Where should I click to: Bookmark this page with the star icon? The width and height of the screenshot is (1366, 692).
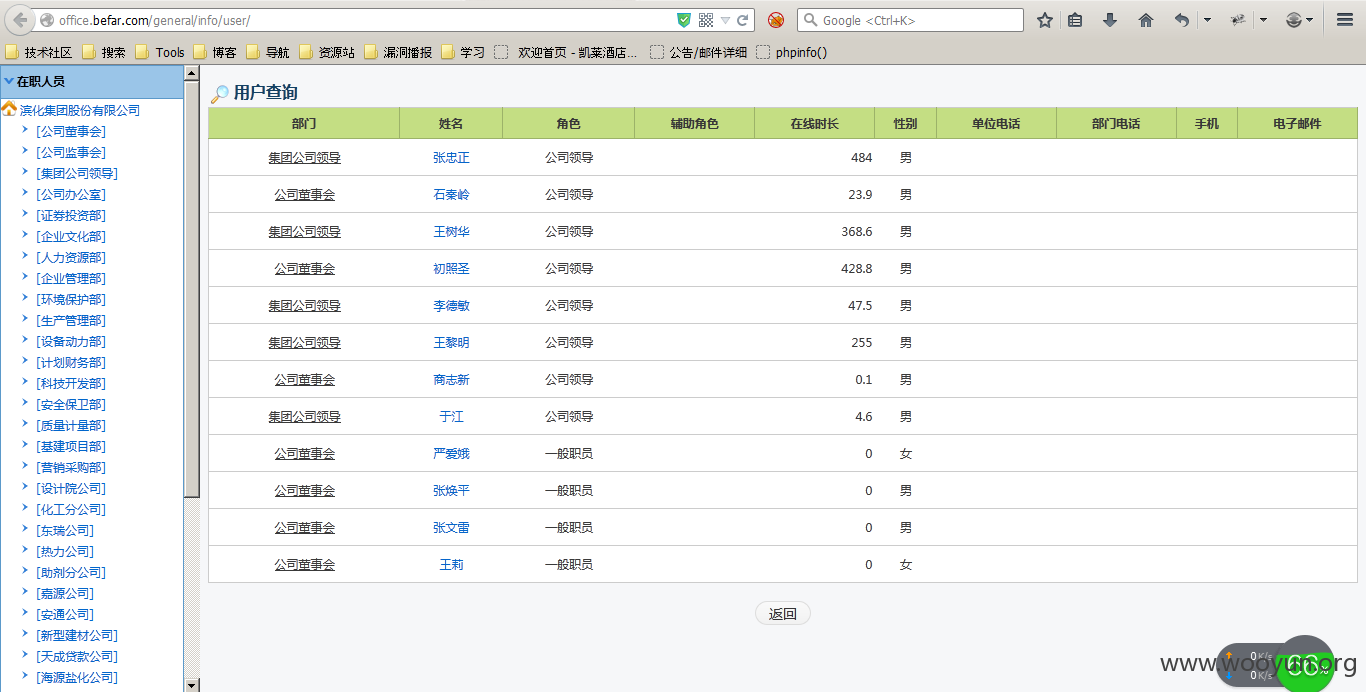click(1045, 20)
